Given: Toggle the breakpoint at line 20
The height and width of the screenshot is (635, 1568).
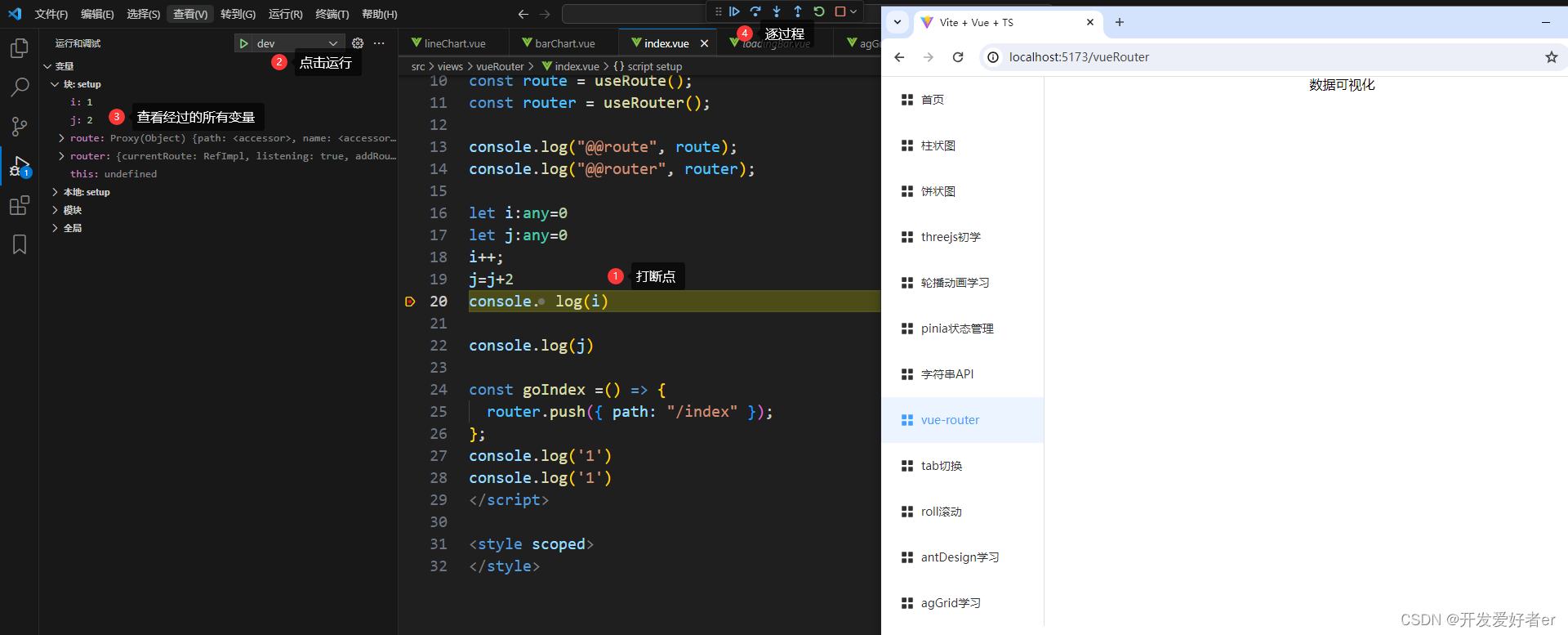Looking at the screenshot, I should [410, 302].
